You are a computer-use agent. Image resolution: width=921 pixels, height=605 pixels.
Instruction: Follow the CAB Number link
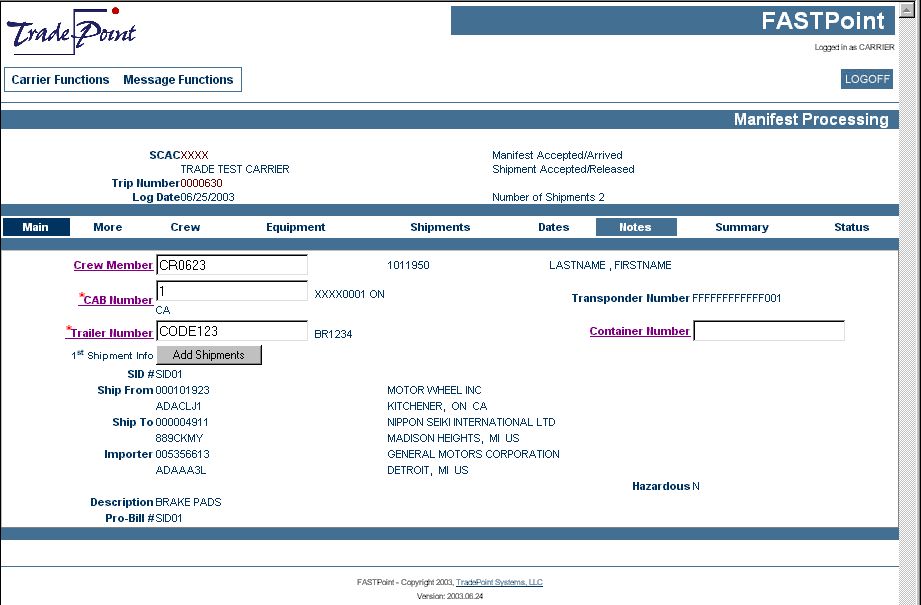coord(118,300)
